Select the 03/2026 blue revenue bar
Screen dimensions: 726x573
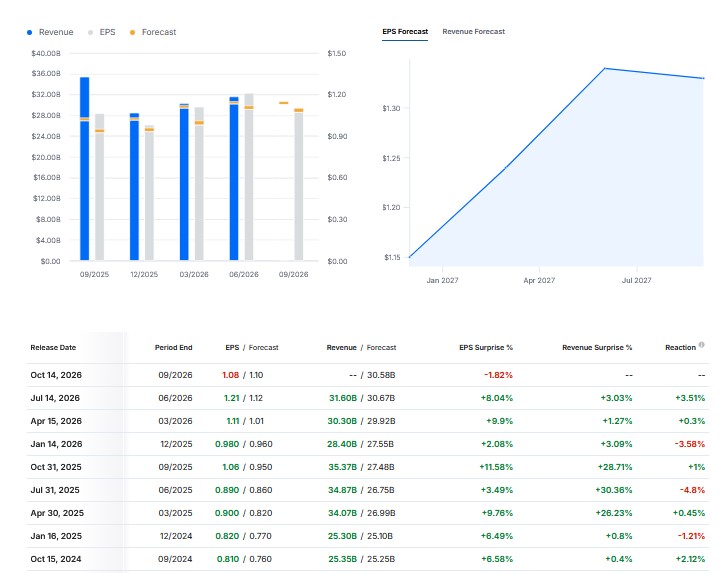coord(184,182)
